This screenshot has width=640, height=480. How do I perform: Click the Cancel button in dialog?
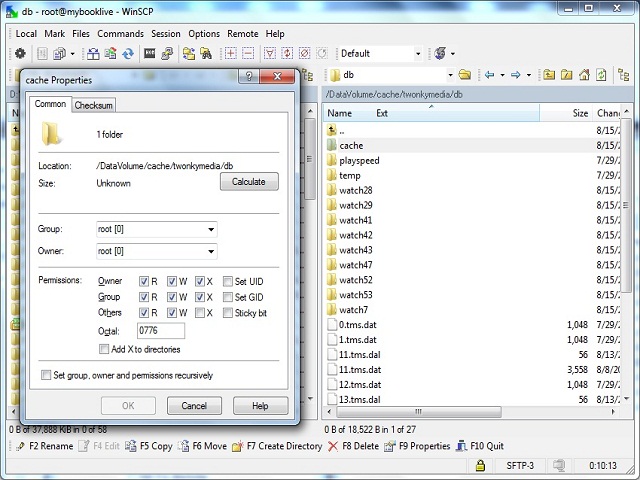pos(194,406)
